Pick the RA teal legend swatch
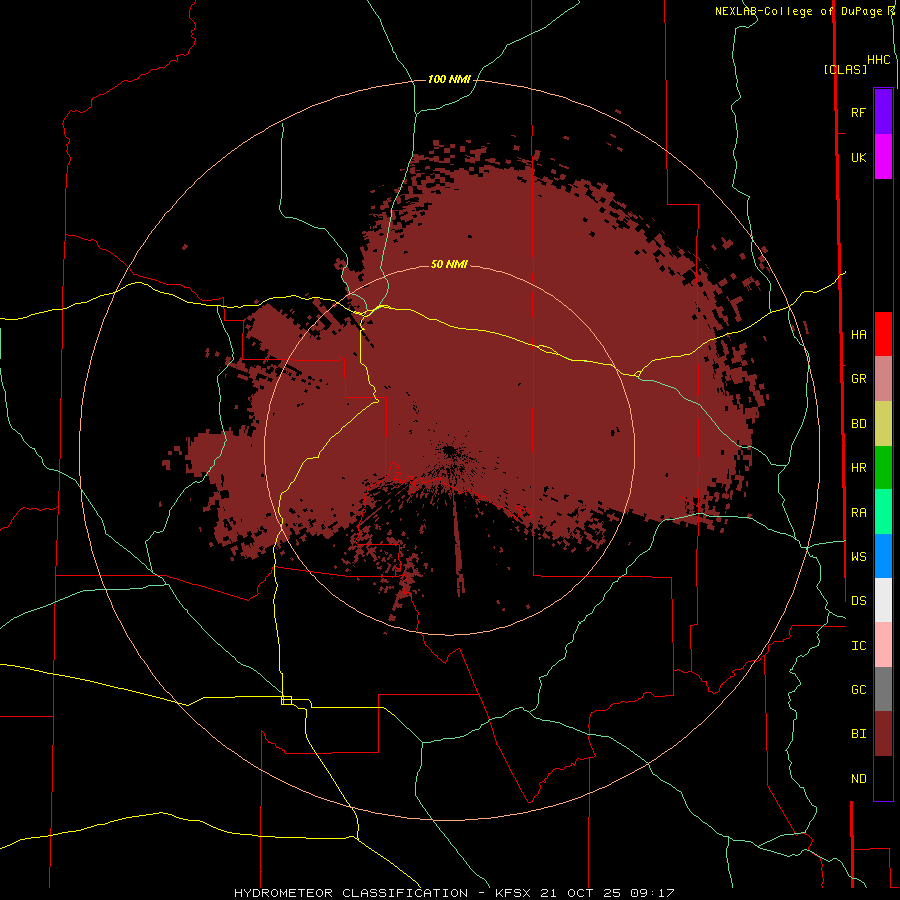 click(883, 512)
